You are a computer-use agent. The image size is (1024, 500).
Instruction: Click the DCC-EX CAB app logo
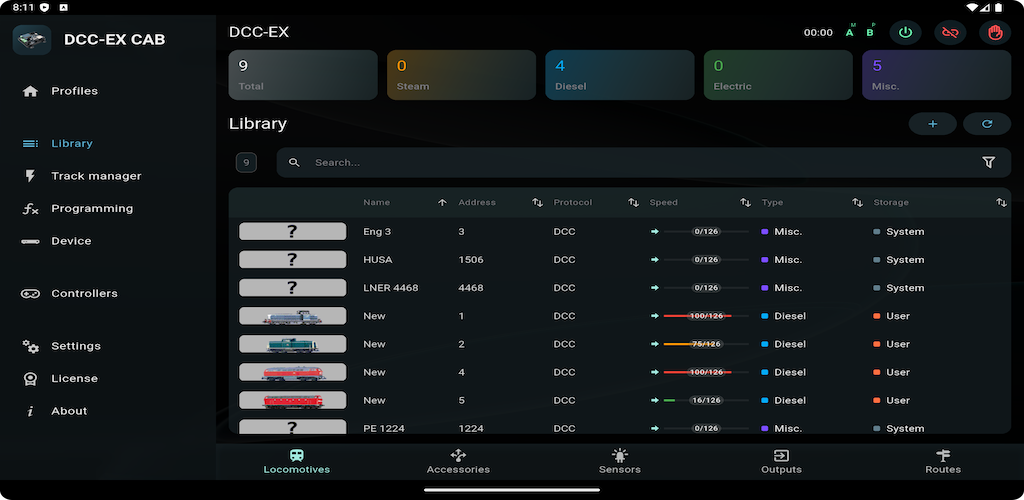coord(32,40)
